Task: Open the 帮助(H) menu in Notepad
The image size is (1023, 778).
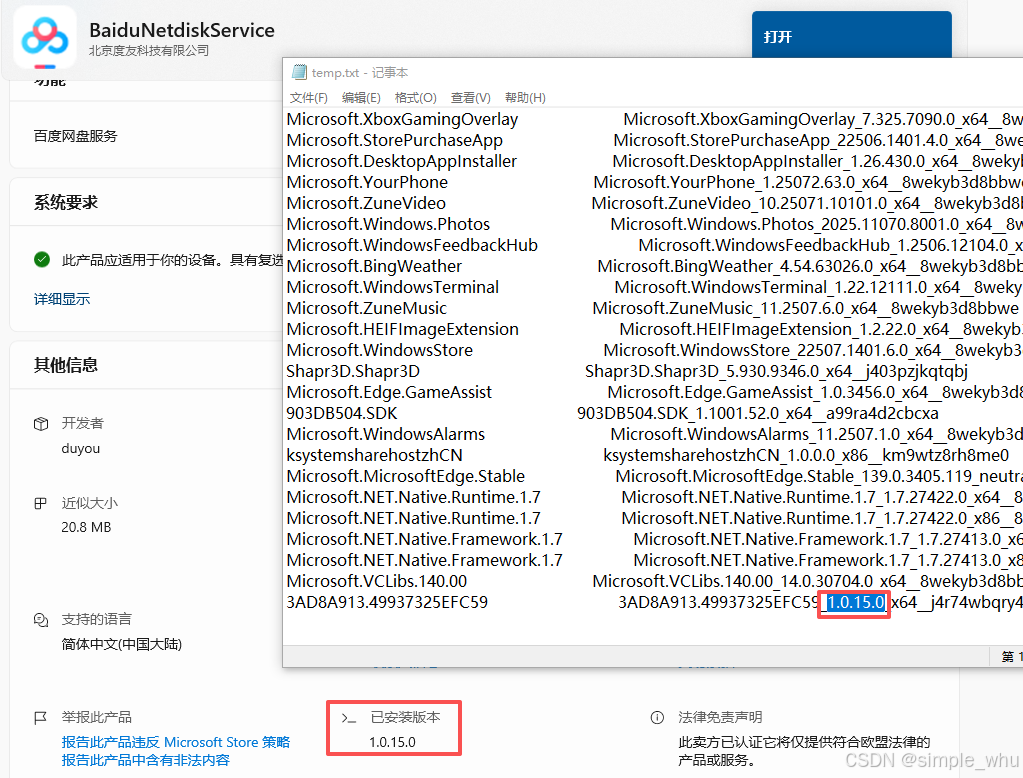Action: click(x=525, y=98)
